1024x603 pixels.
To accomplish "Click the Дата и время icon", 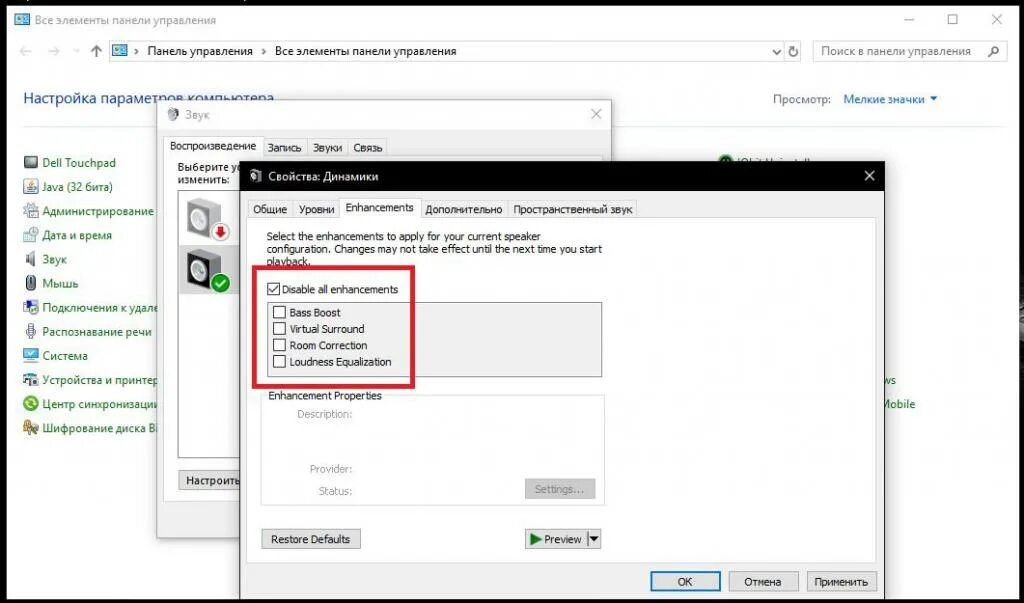I will point(31,235).
